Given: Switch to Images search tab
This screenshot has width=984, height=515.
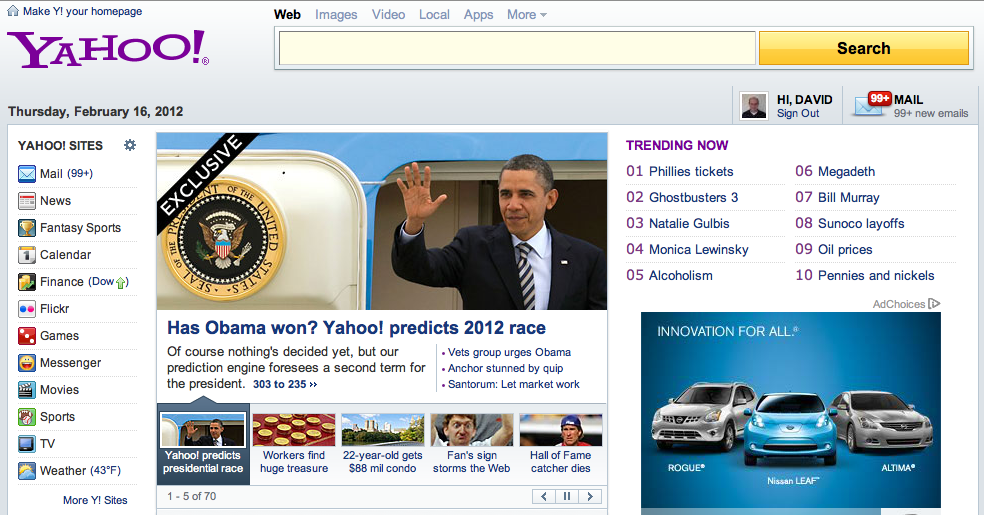Looking at the screenshot, I should (336, 14).
